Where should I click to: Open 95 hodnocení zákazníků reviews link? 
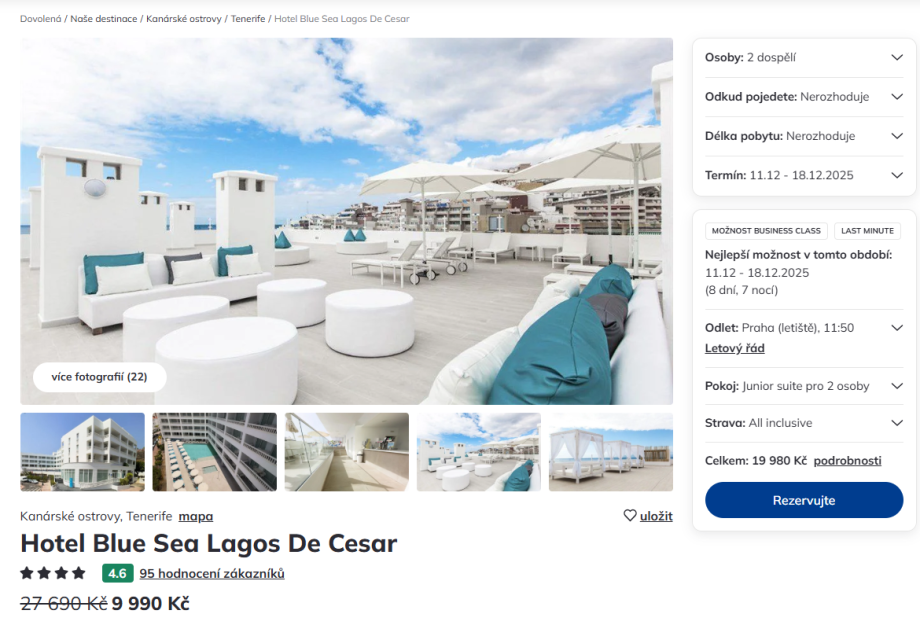point(212,573)
